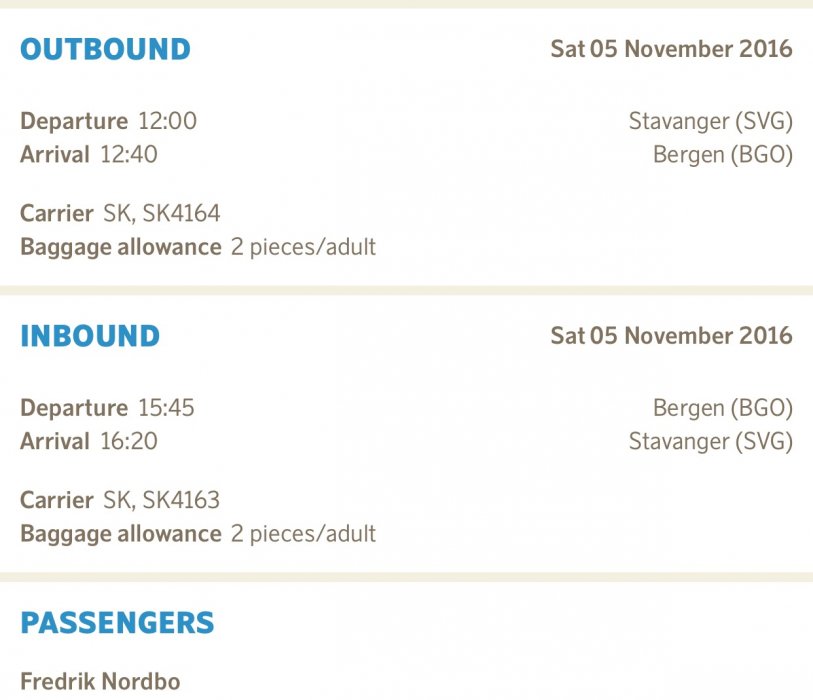
Task: Select Stavanger (SVG) in the outbound section
Action: coord(710,122)
